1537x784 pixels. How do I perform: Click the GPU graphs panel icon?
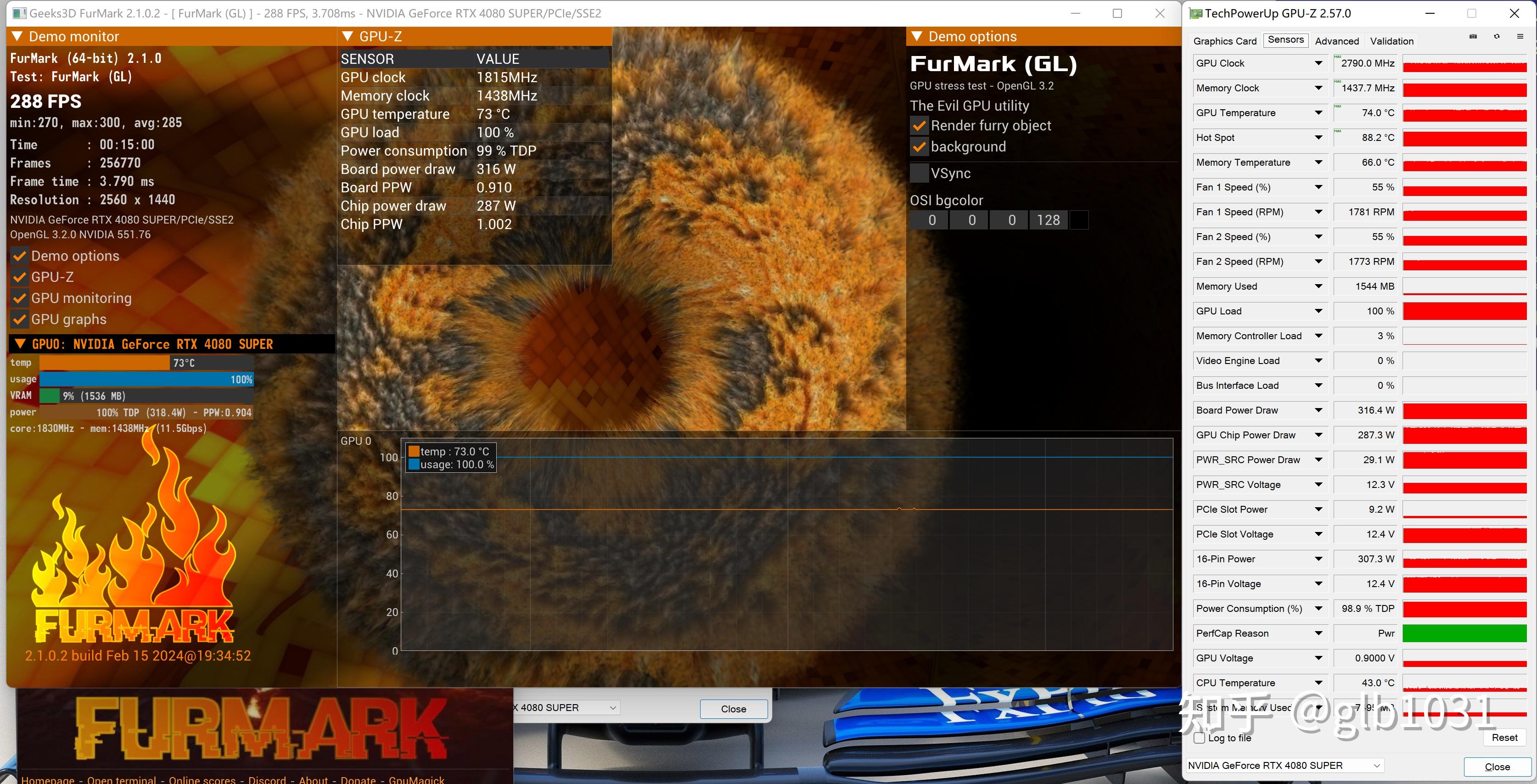17,319
